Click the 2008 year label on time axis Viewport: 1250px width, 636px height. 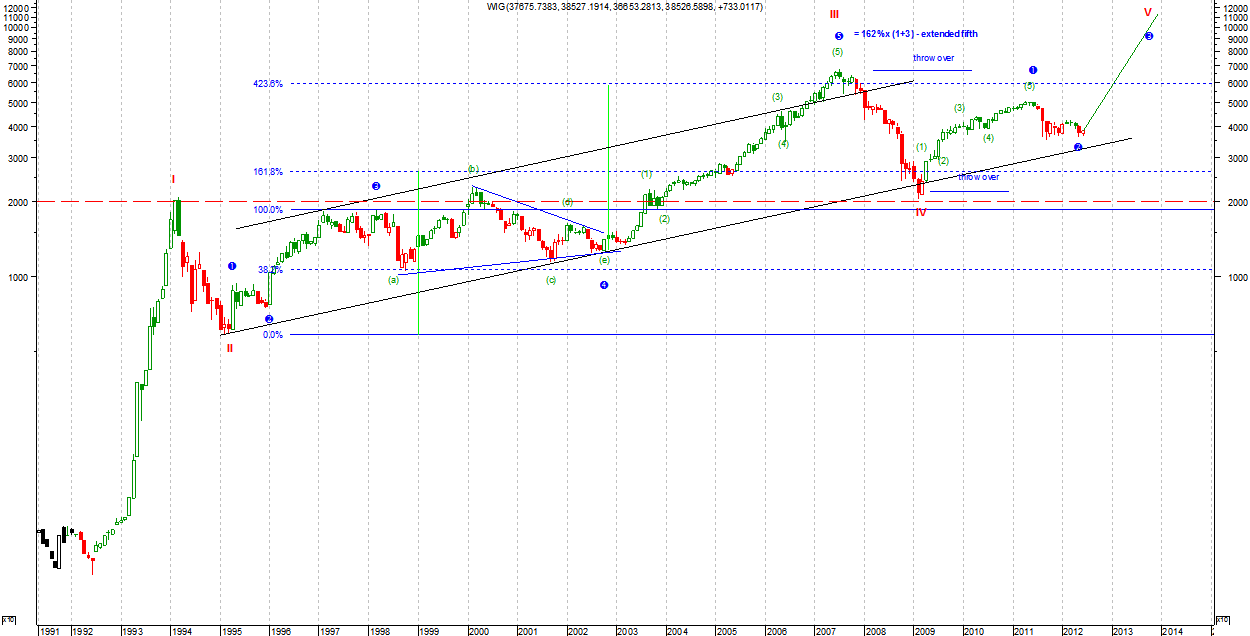(x=874, y=631)
